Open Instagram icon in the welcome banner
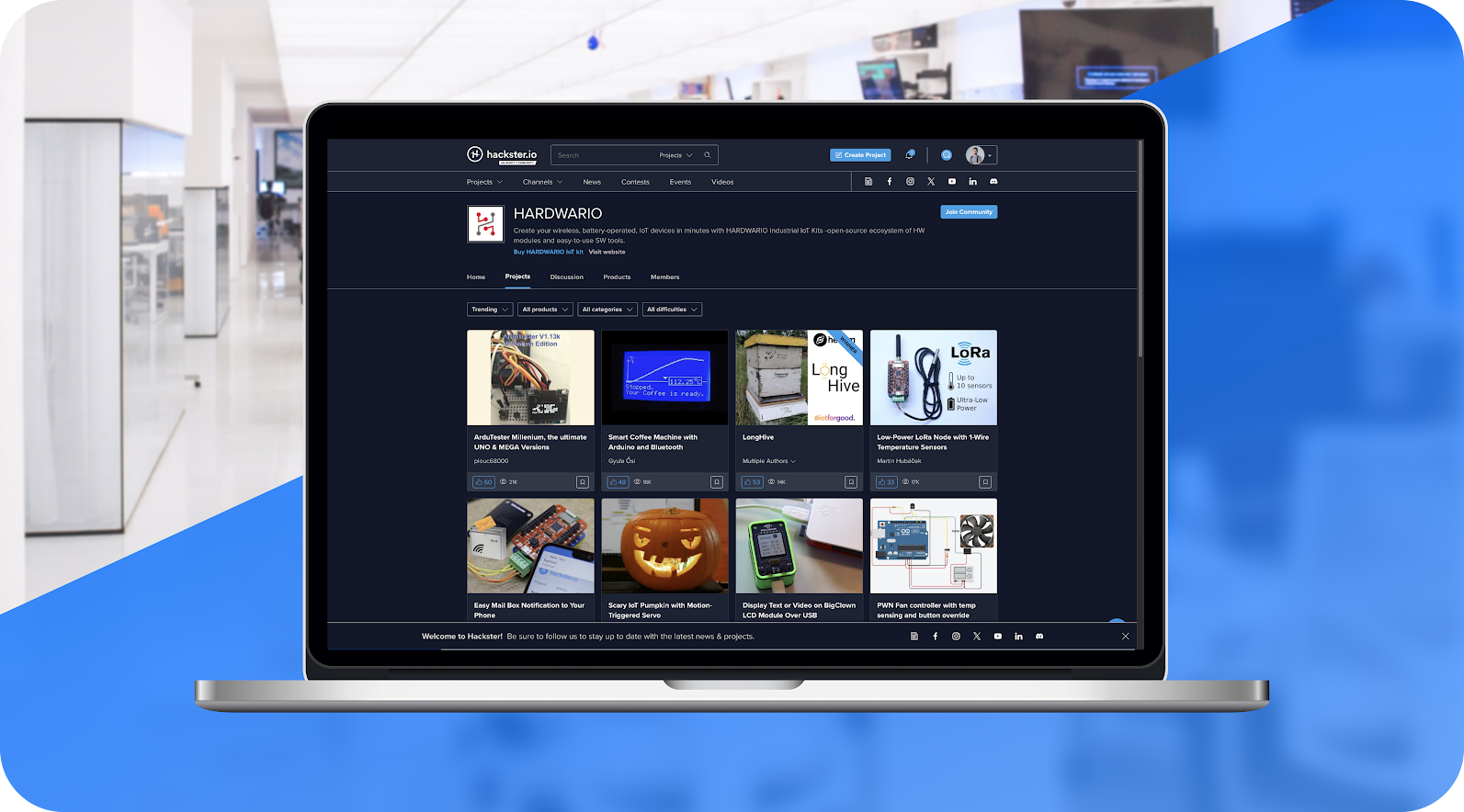 coord(956,637)
